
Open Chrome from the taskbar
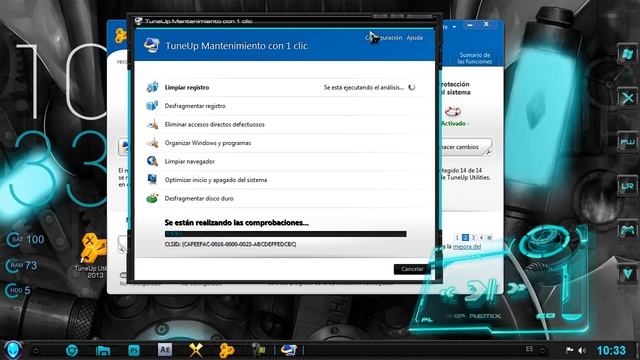click(72, 350)
